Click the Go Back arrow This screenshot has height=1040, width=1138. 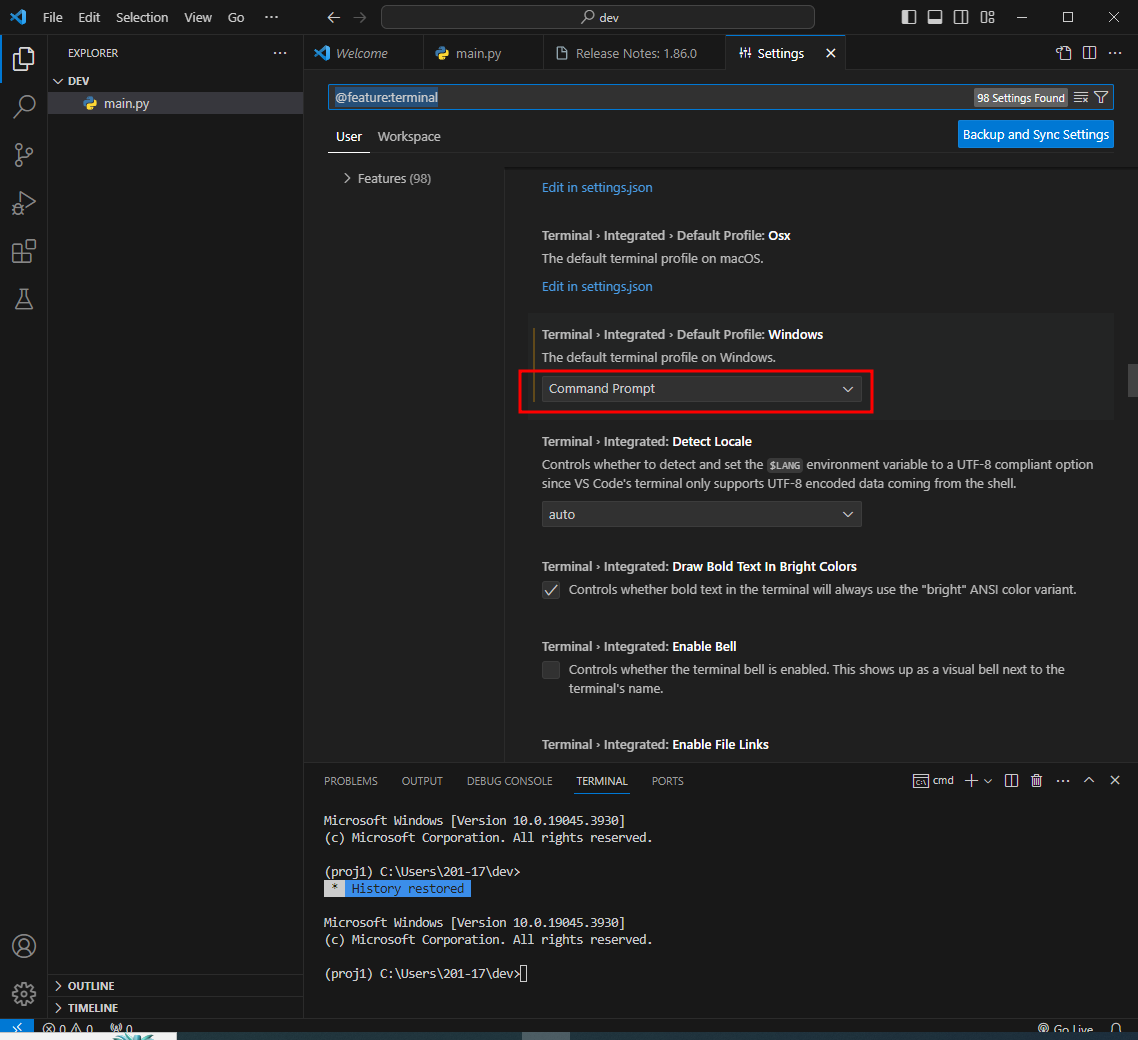click(333, 17)
